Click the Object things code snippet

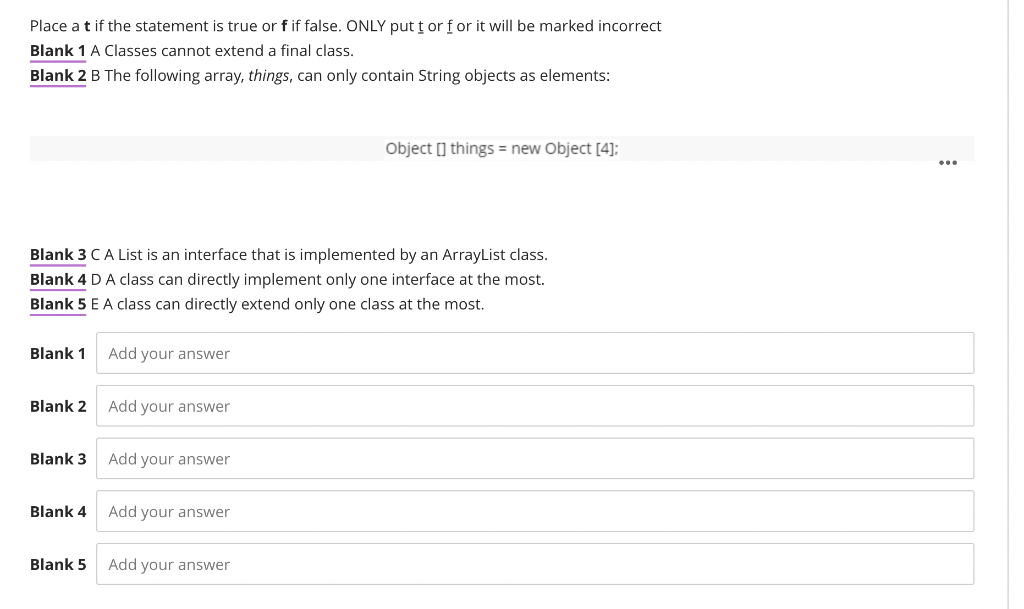(x=501, y=149)
